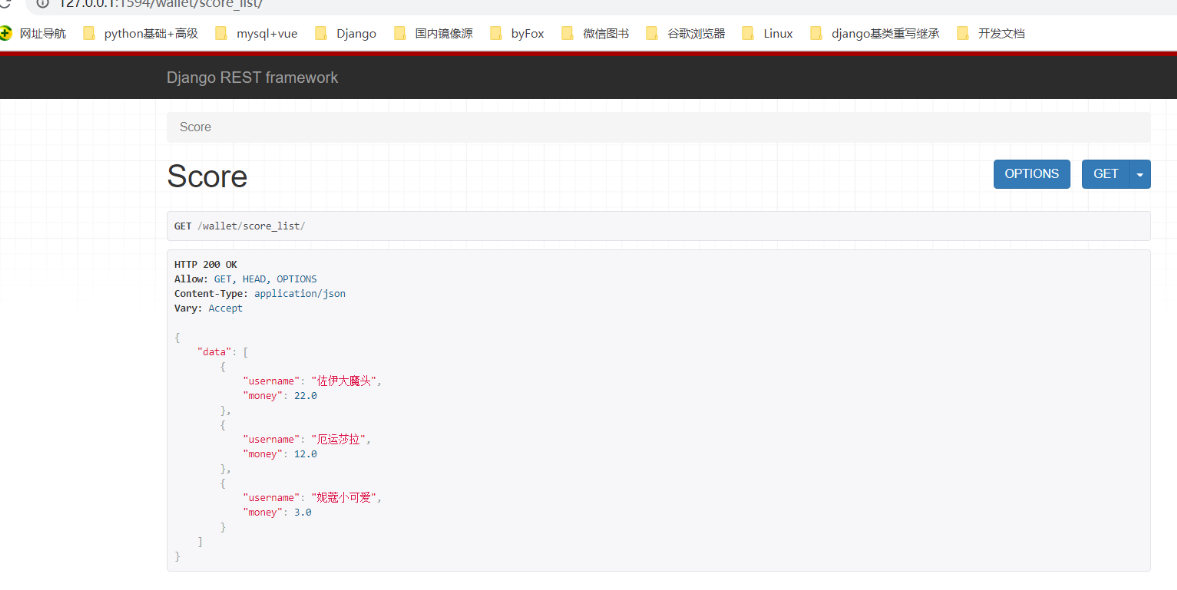Click the application/json content type value
This screenshot has width=1177, height=590.
(300, 293)
